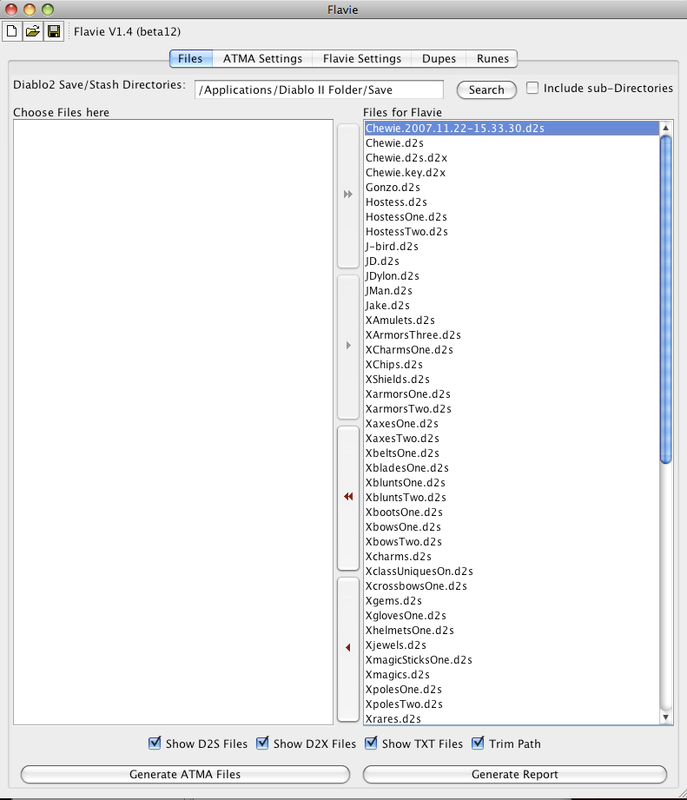Screen dimensions: 687x800
Task: Select XaxesOne.d2s file
Action: (512, 424)
